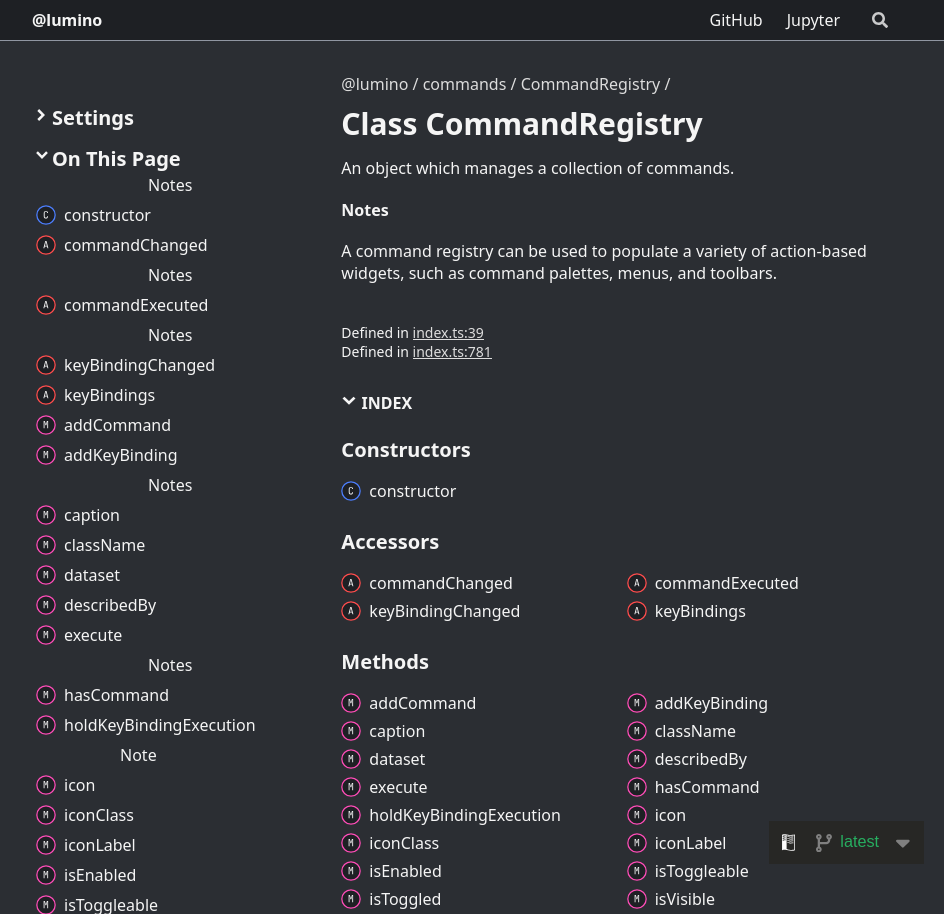
Task: Open the GitHub link
Action: 736,20
